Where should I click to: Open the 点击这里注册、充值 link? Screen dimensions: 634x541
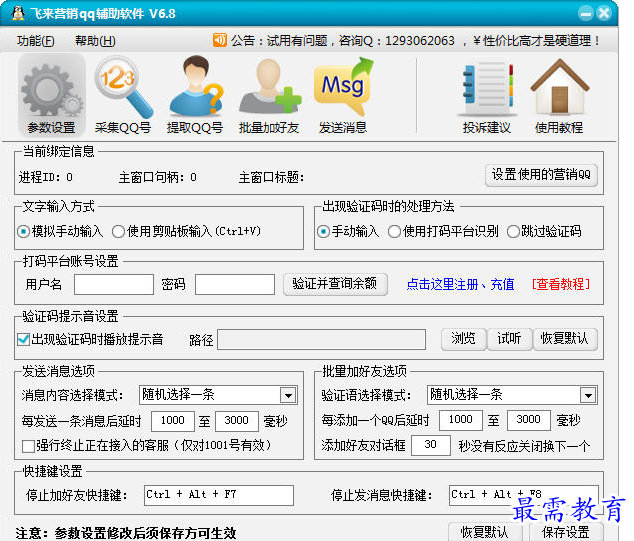(460, 284)
